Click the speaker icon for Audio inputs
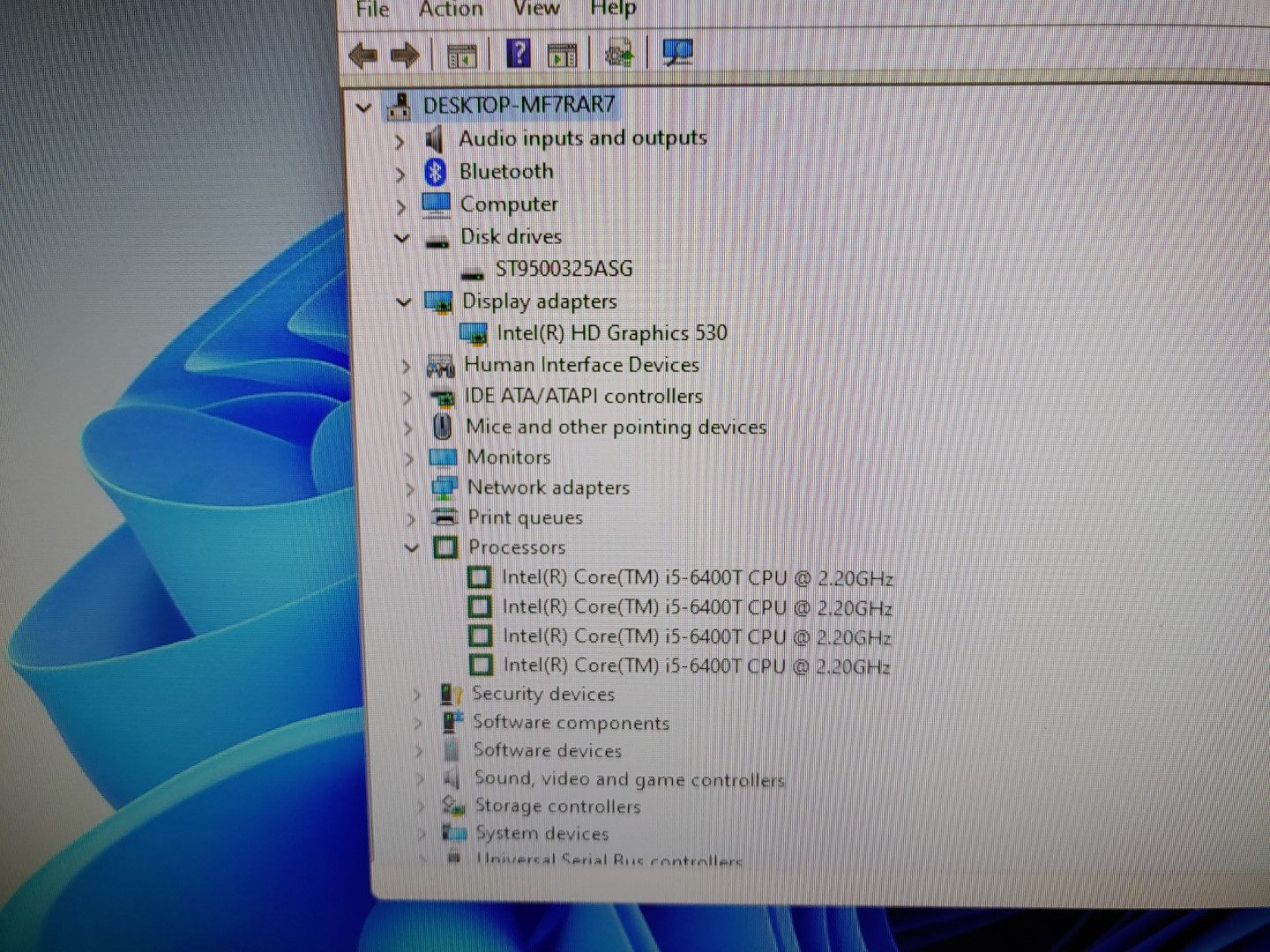This screenshot has height=952, width=1270. coord(434,138)
